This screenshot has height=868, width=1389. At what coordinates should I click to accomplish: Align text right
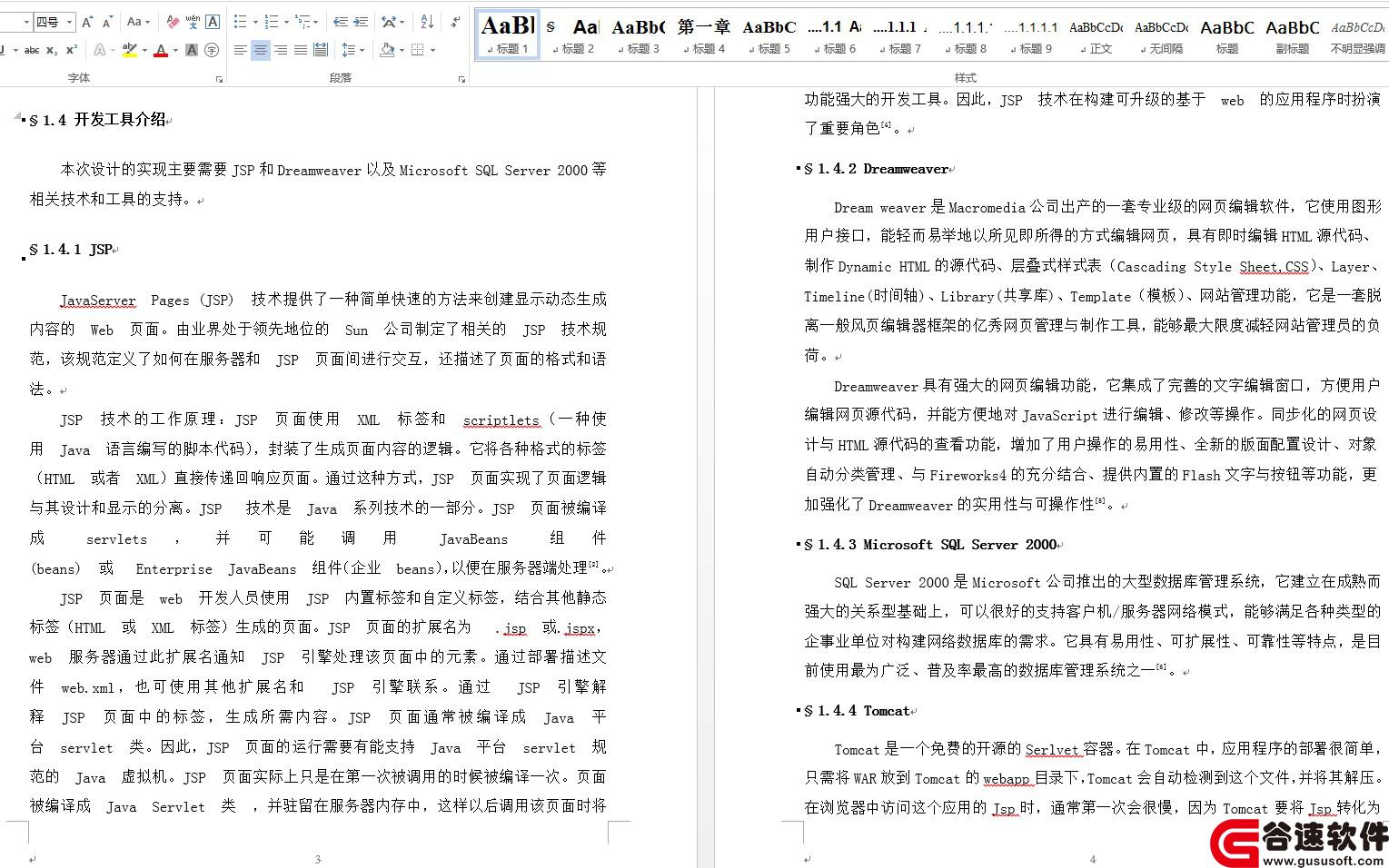(280, 50)
